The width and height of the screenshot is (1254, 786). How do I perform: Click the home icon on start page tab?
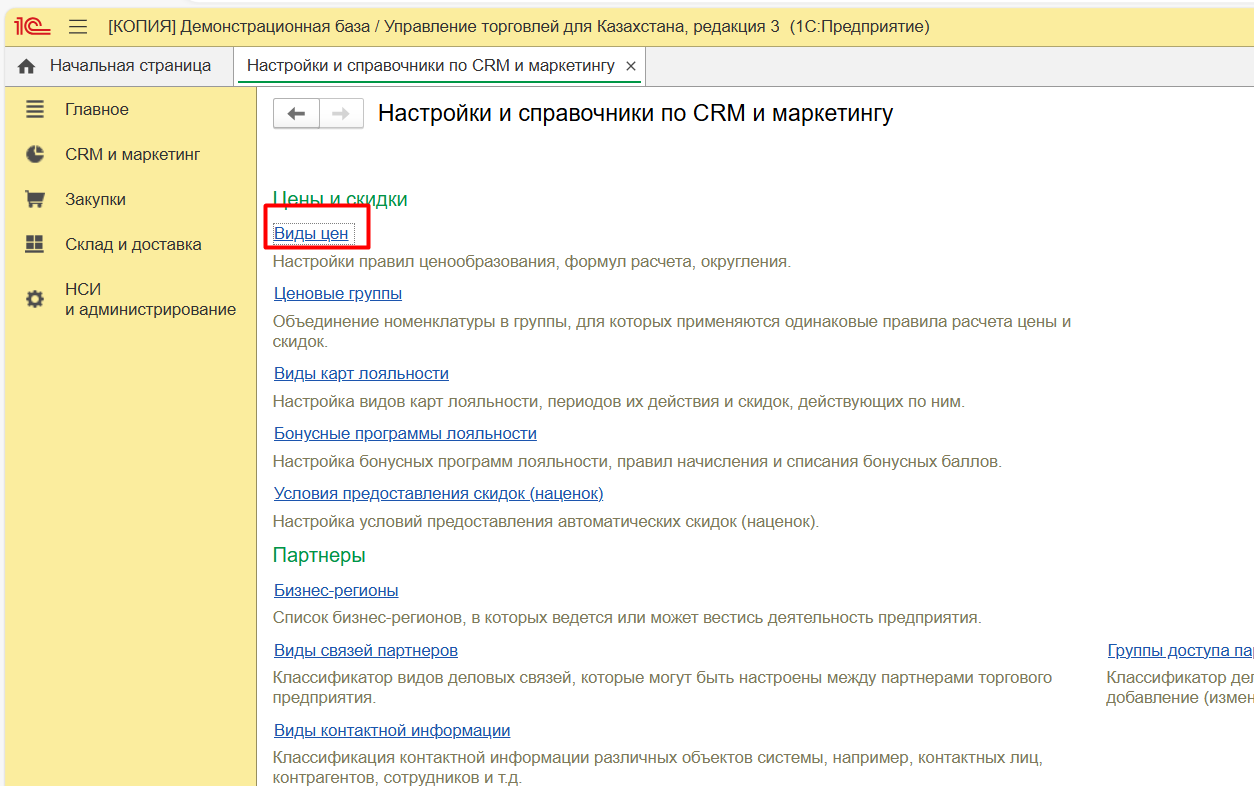(x=27, y=66)
